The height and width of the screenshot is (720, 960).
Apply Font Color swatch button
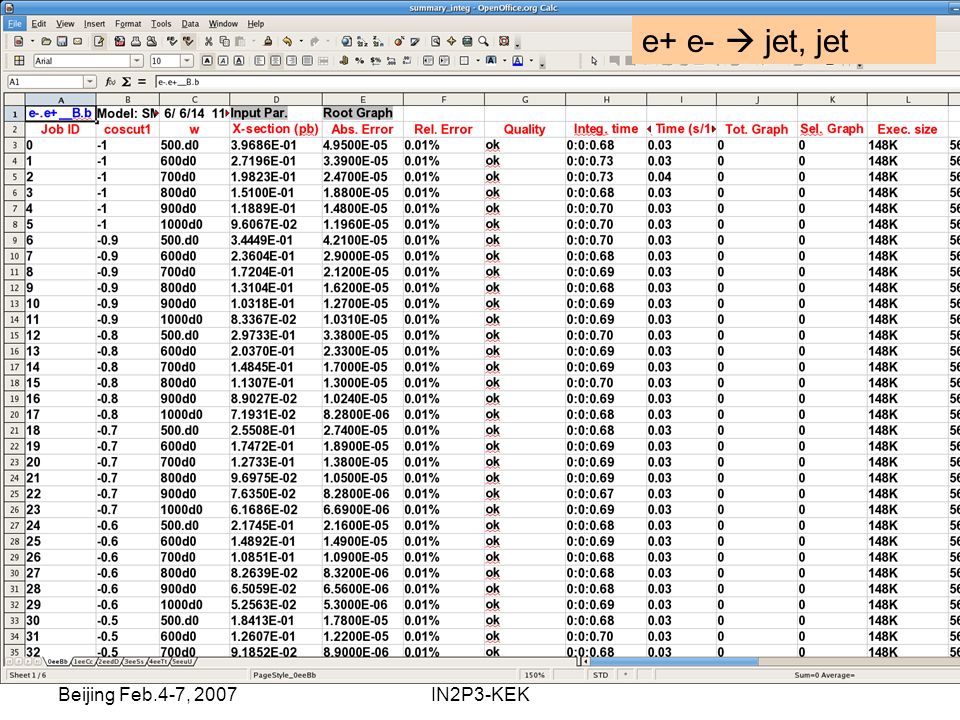click(517, 61)
